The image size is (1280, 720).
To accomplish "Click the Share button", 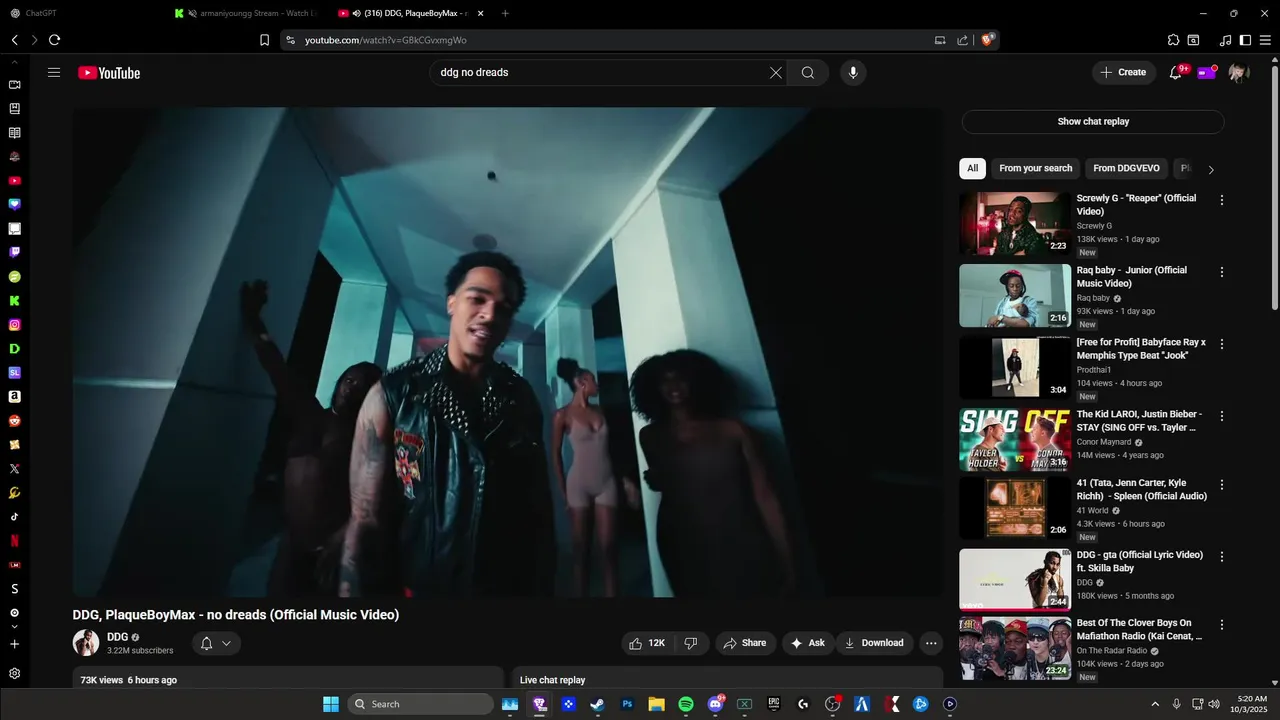I will coord(745,643).
